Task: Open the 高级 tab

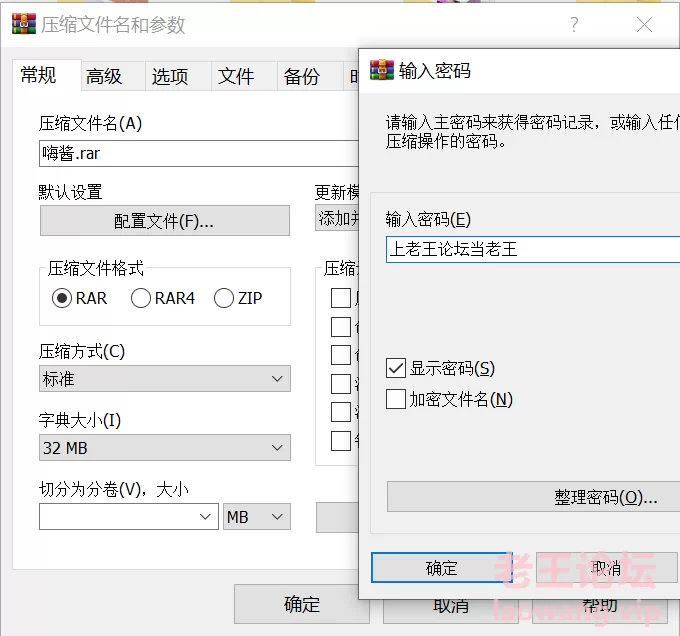Action: click(x=113, y=76)
